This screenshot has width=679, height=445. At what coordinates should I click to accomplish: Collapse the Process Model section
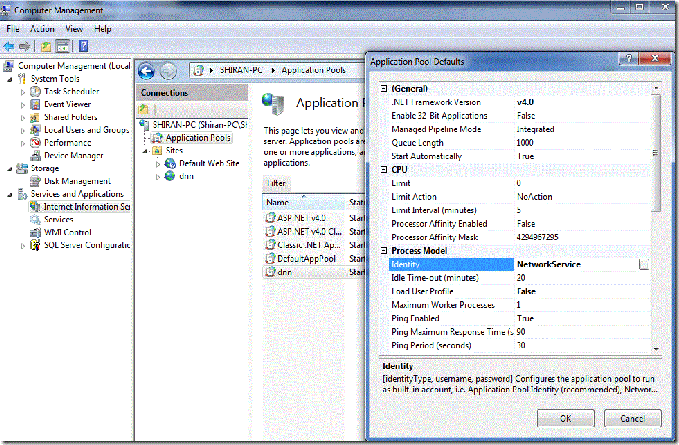click(x=384, y=250)
